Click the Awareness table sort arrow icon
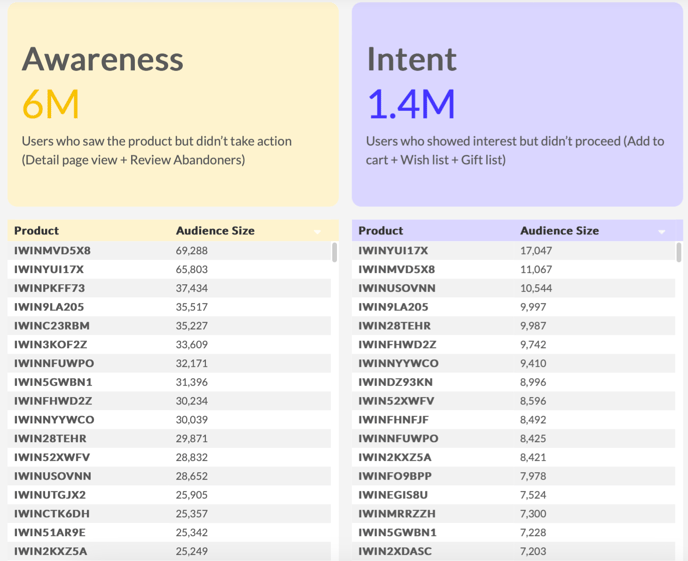This screenshot has width=688, height=561. [x=317, y=232]
